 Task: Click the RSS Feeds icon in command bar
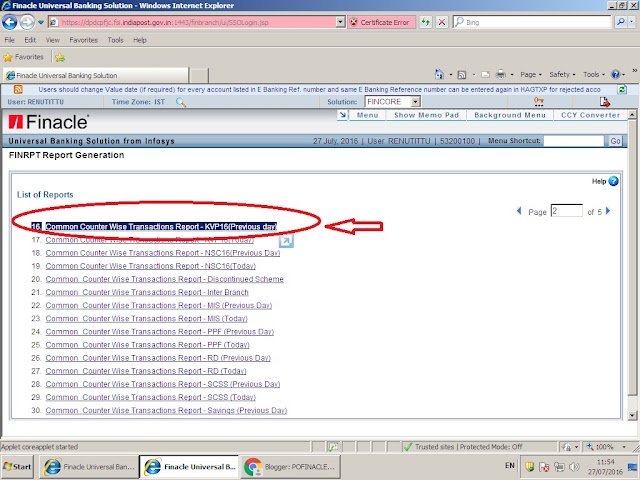(x=462, y=75)
